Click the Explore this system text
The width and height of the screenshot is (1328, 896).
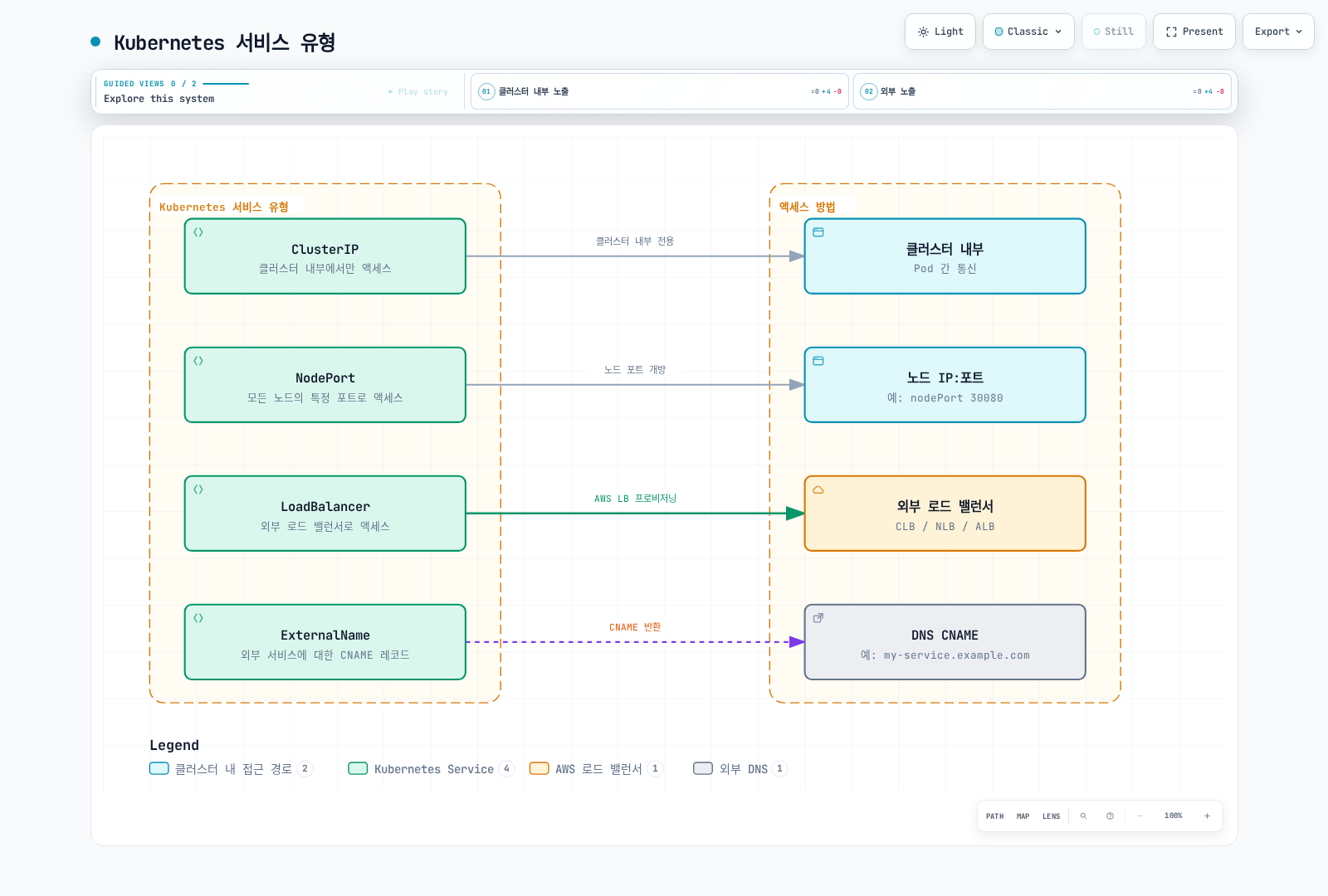[159, 99]
